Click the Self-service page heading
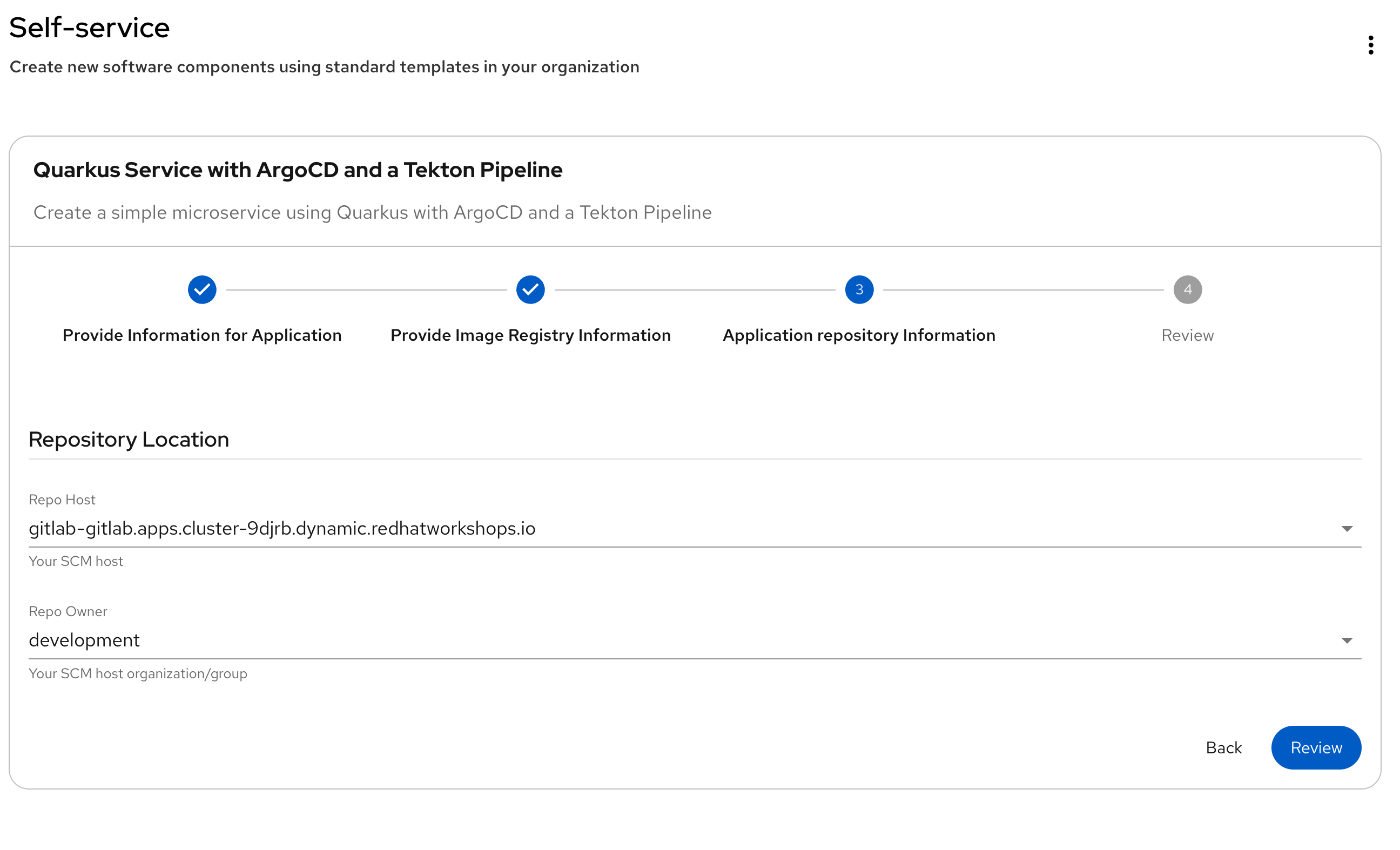Image resolution: width=1400 pixels, height=850 pixels. (90, 26)
